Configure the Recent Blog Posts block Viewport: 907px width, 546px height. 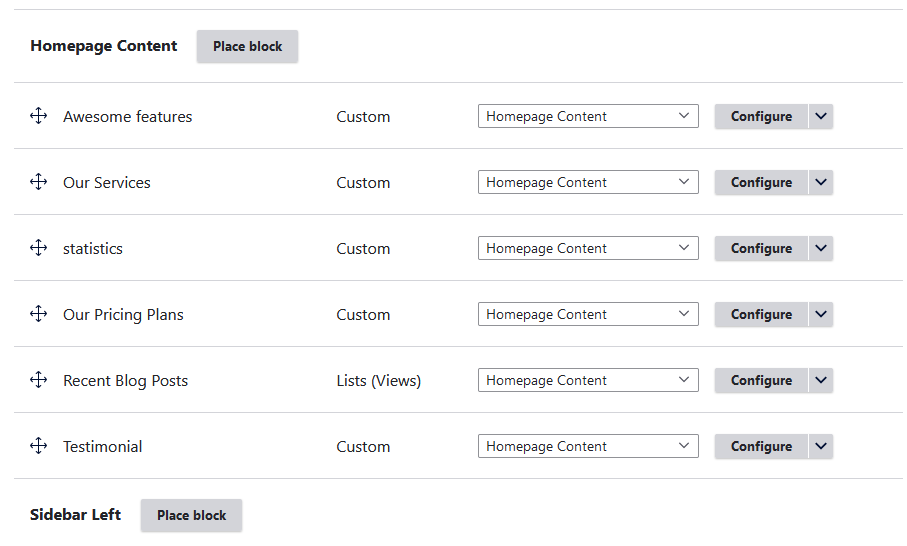(x=761, y=380)
